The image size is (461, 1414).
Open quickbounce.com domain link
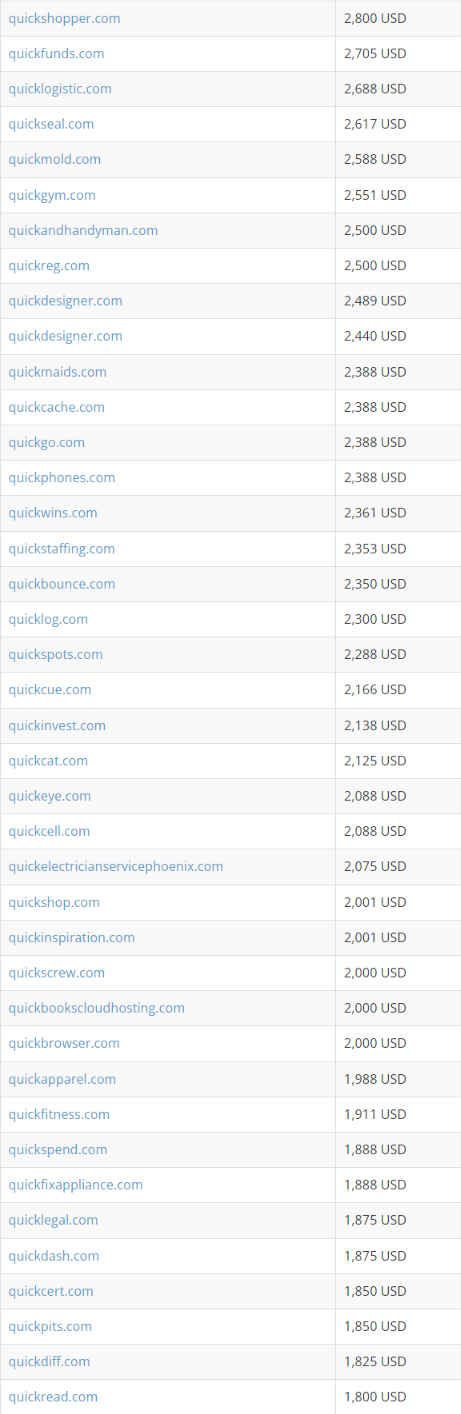(x=62, y=584)
